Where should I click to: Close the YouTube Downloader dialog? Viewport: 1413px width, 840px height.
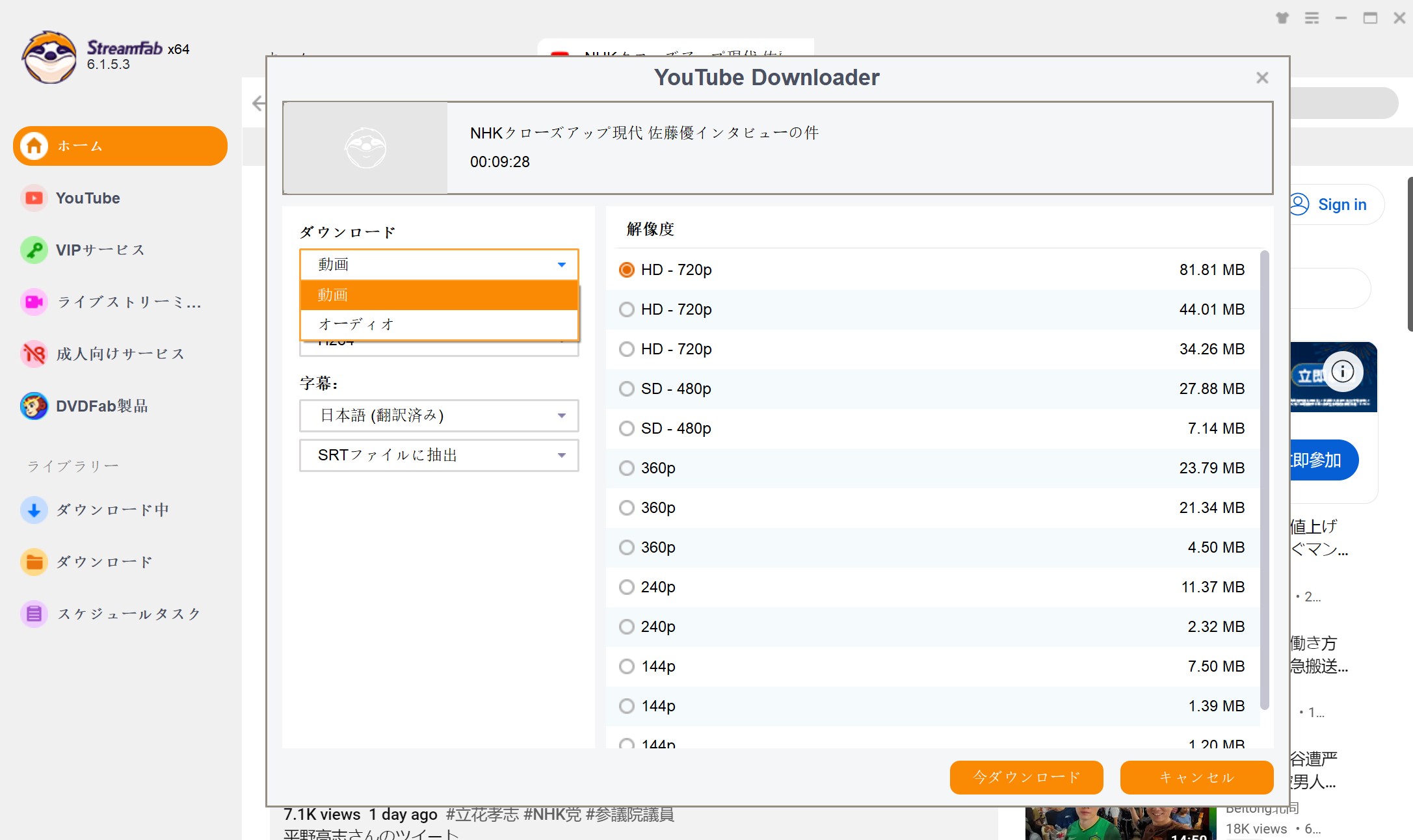click(x=1262, y=78)
